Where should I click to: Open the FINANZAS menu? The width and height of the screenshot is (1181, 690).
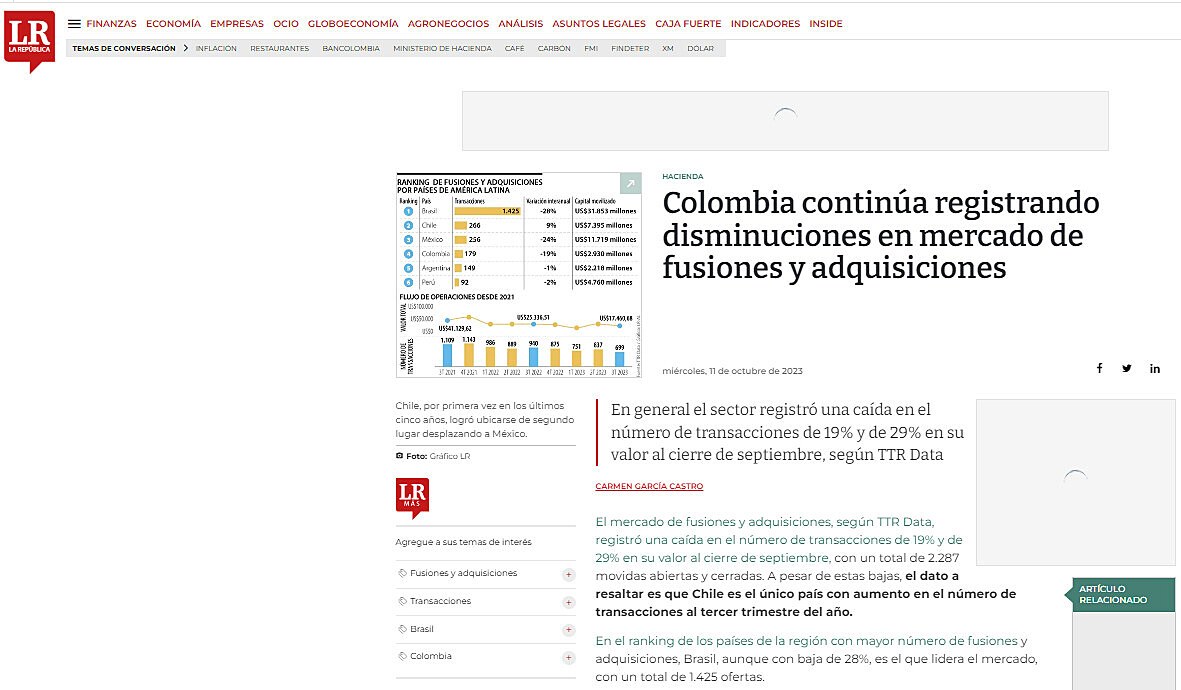coord(111,24)
